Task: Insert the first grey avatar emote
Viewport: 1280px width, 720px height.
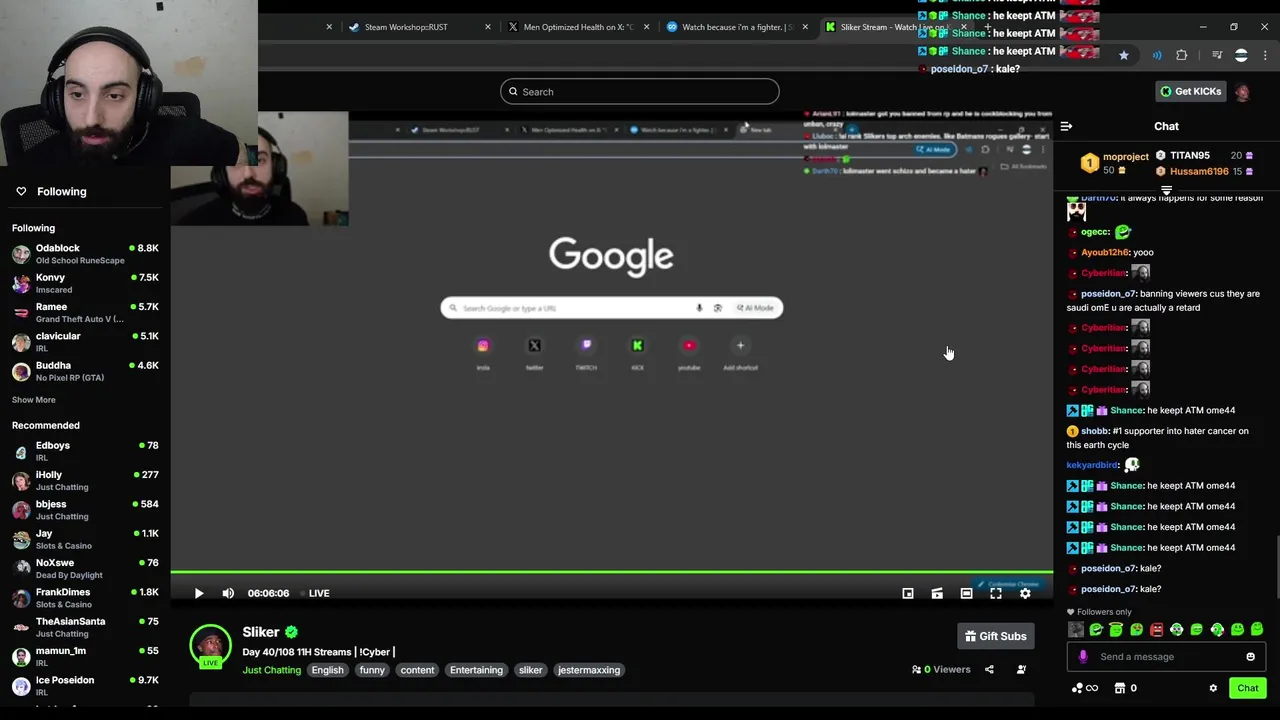Action: (x=1076, y=629)
